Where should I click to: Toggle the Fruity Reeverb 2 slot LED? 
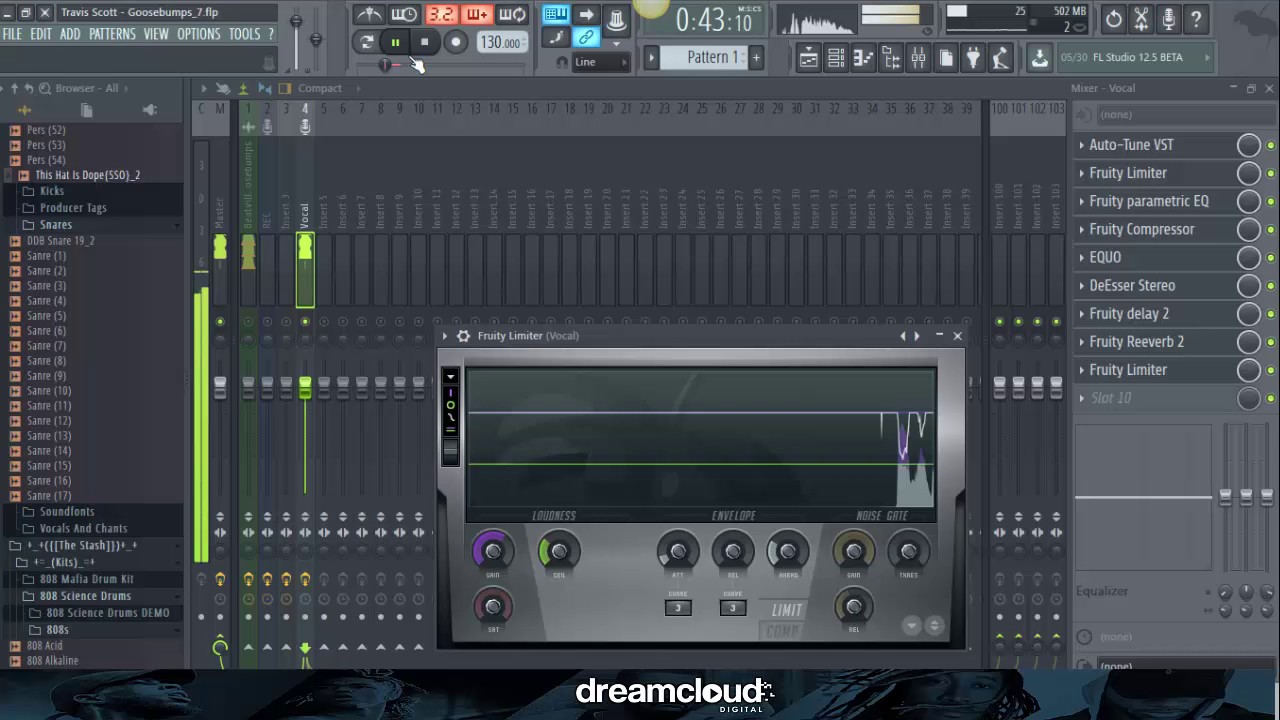pos(1270,341)
